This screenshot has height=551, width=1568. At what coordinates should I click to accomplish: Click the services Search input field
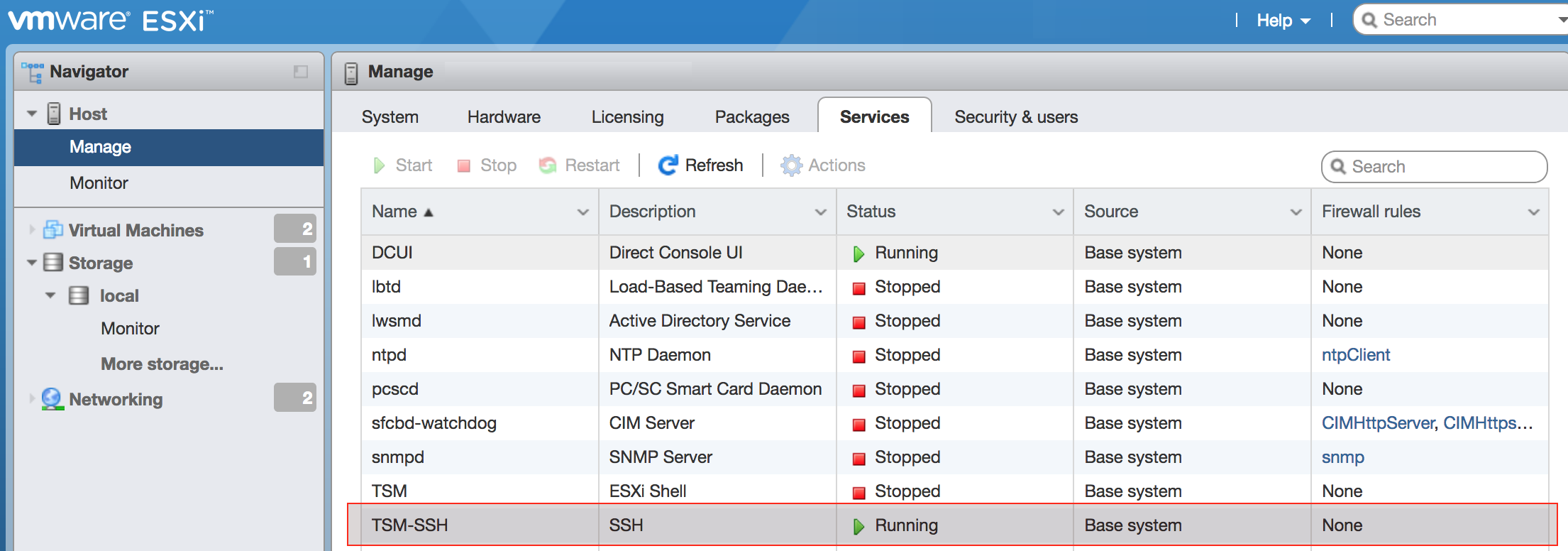pyautogui.click(x=1434, y=166)
